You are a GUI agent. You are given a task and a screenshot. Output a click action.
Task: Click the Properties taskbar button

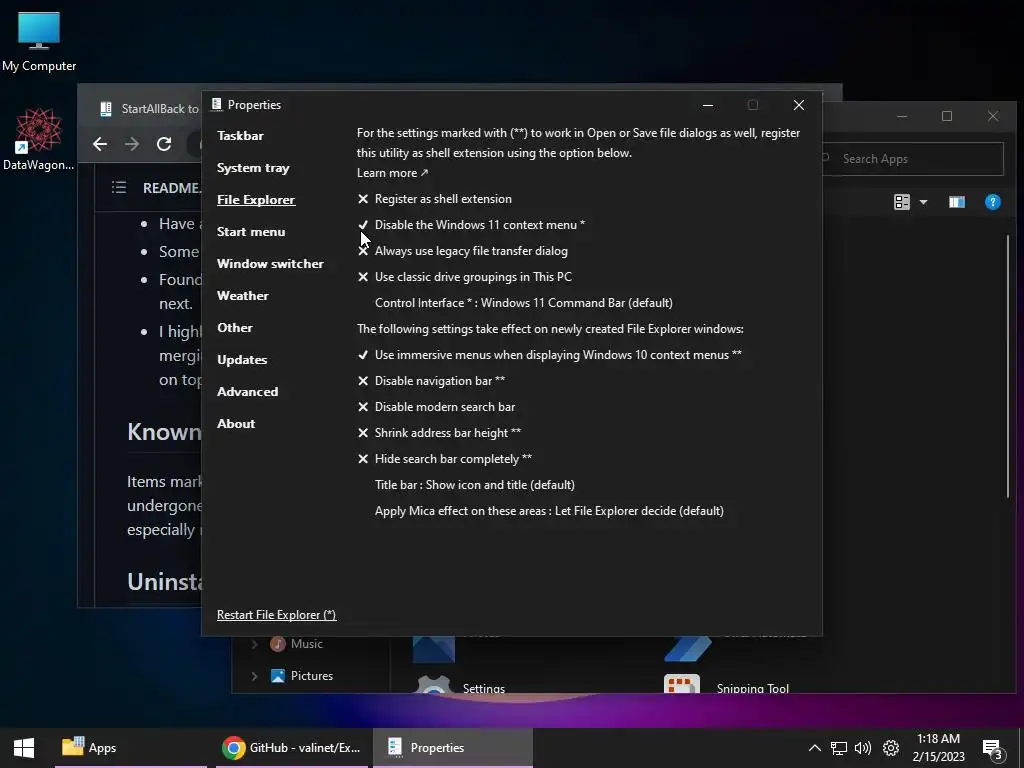click(x=453, y=748)
